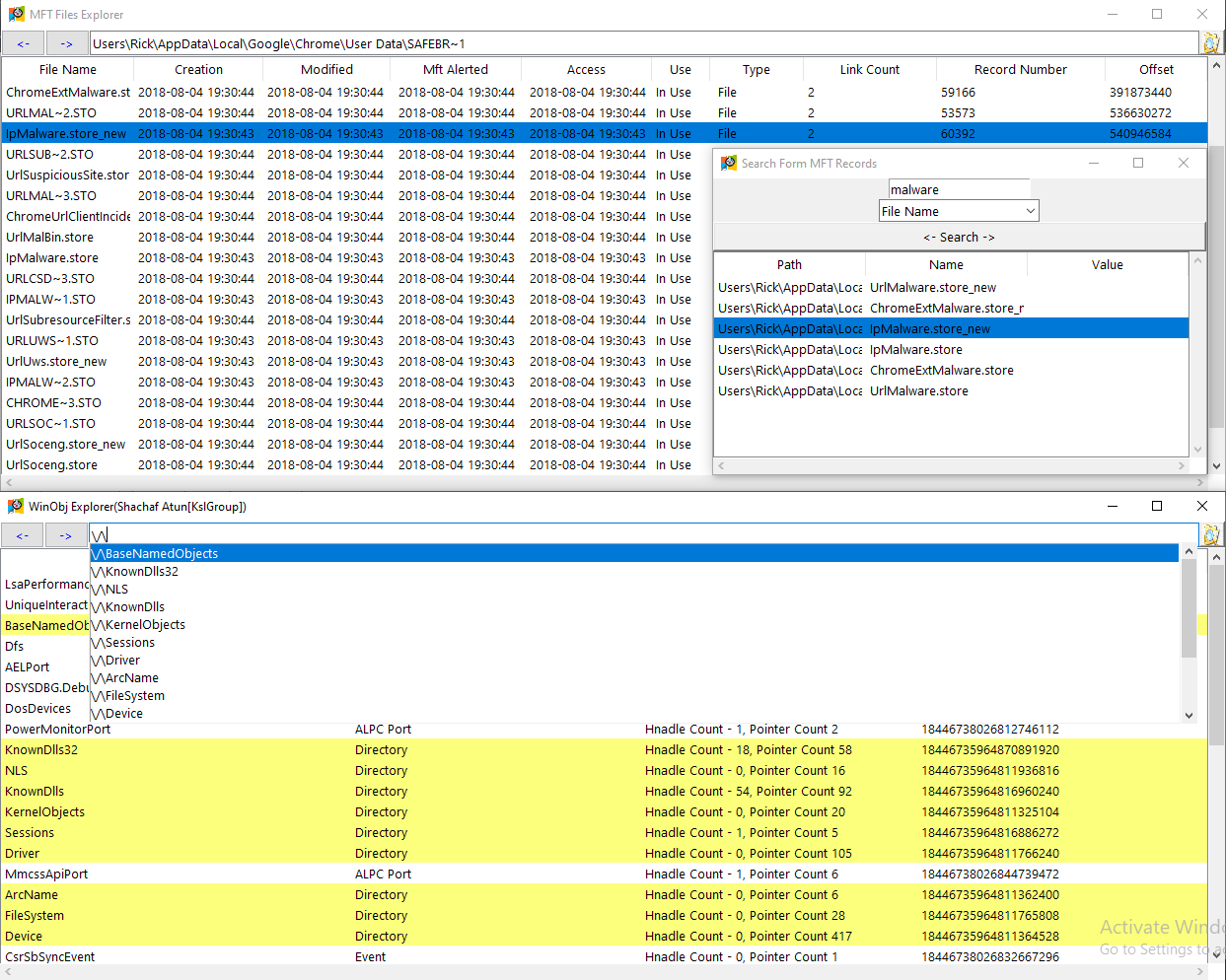Click the Search Form MFT Records window icon
The image size is (1226, 980).
coord(729,164)
